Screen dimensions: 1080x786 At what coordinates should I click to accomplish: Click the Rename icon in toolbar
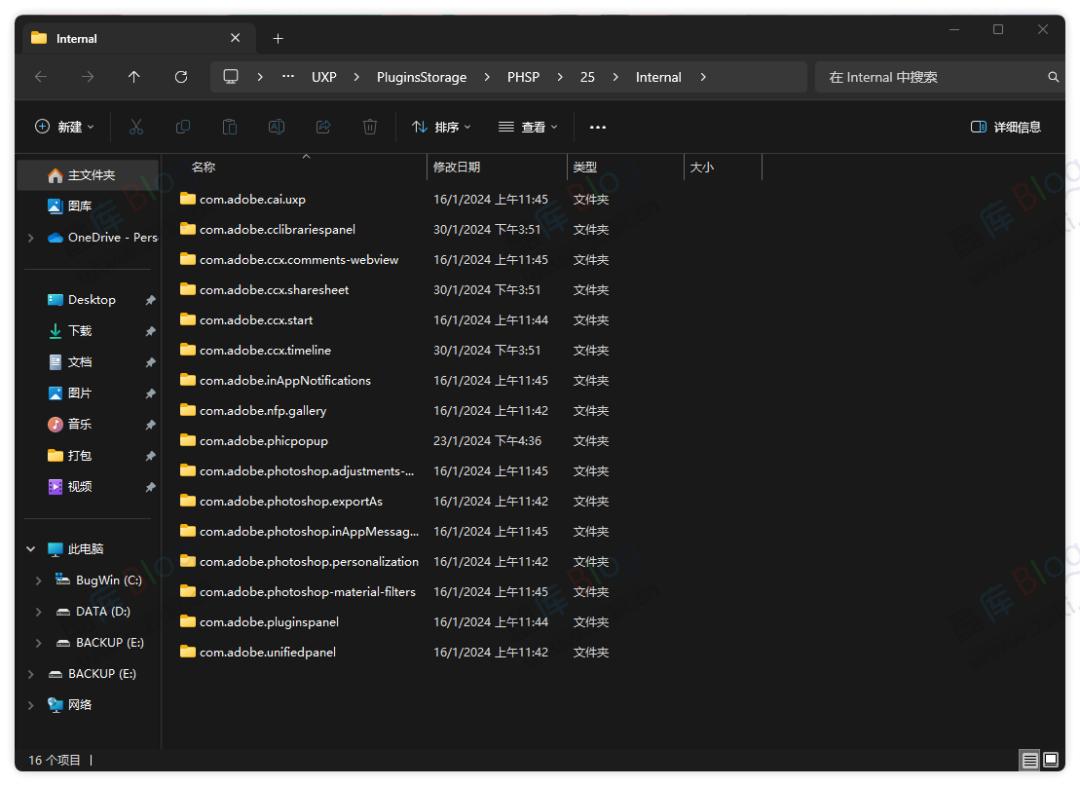(276, 127)
